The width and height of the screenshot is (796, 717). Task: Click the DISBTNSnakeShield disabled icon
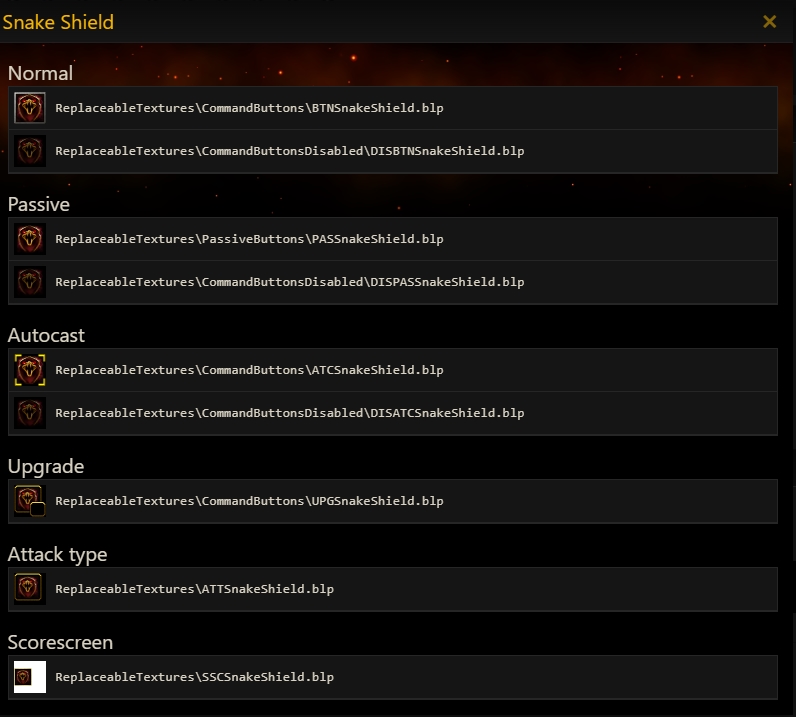coord(30,151)
